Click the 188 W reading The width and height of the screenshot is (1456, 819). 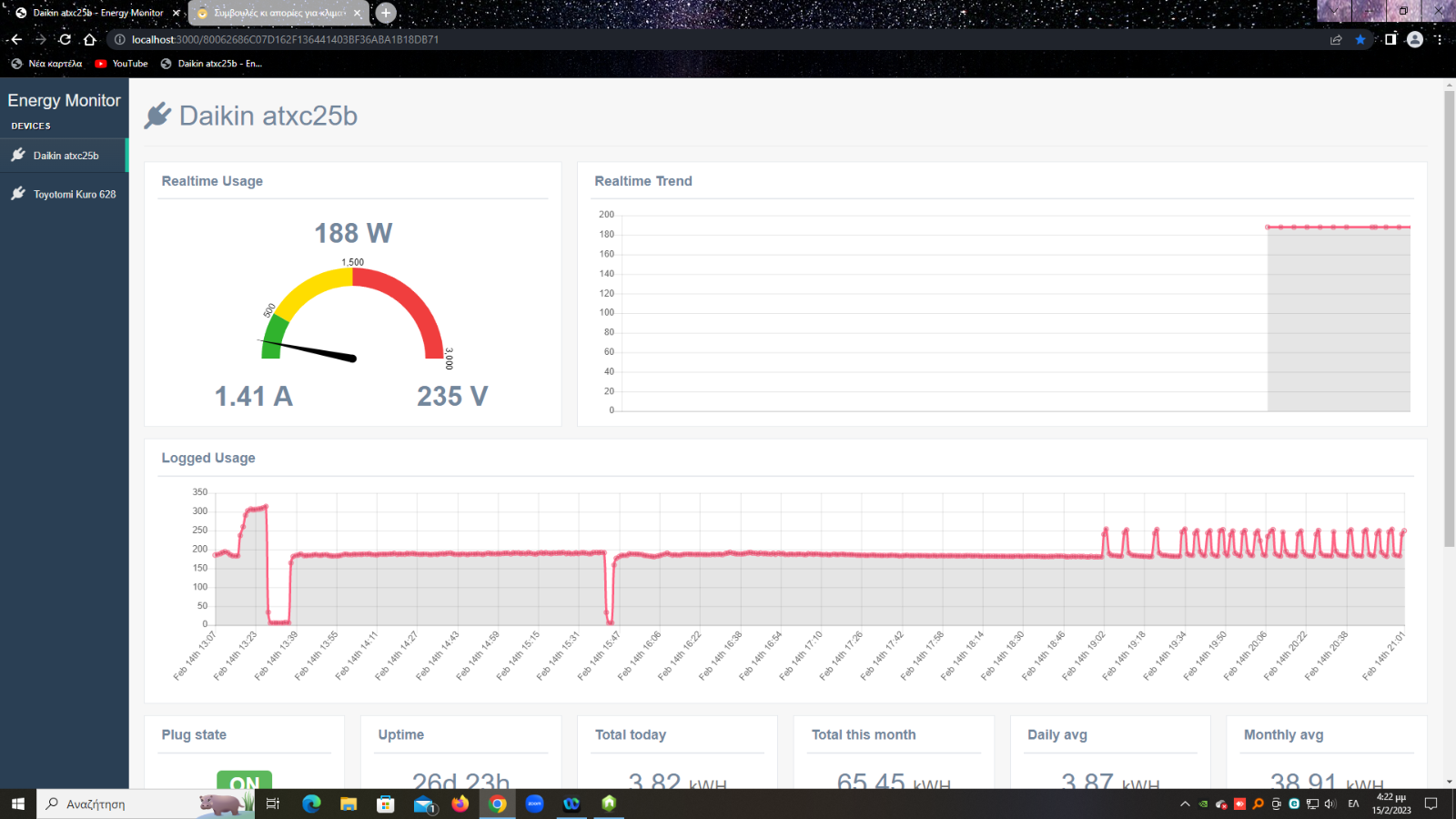pos(353,234)
